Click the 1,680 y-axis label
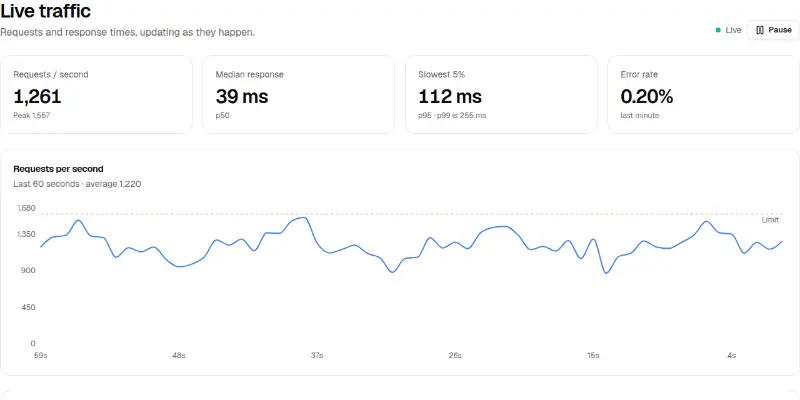 (x=27, y=208)
